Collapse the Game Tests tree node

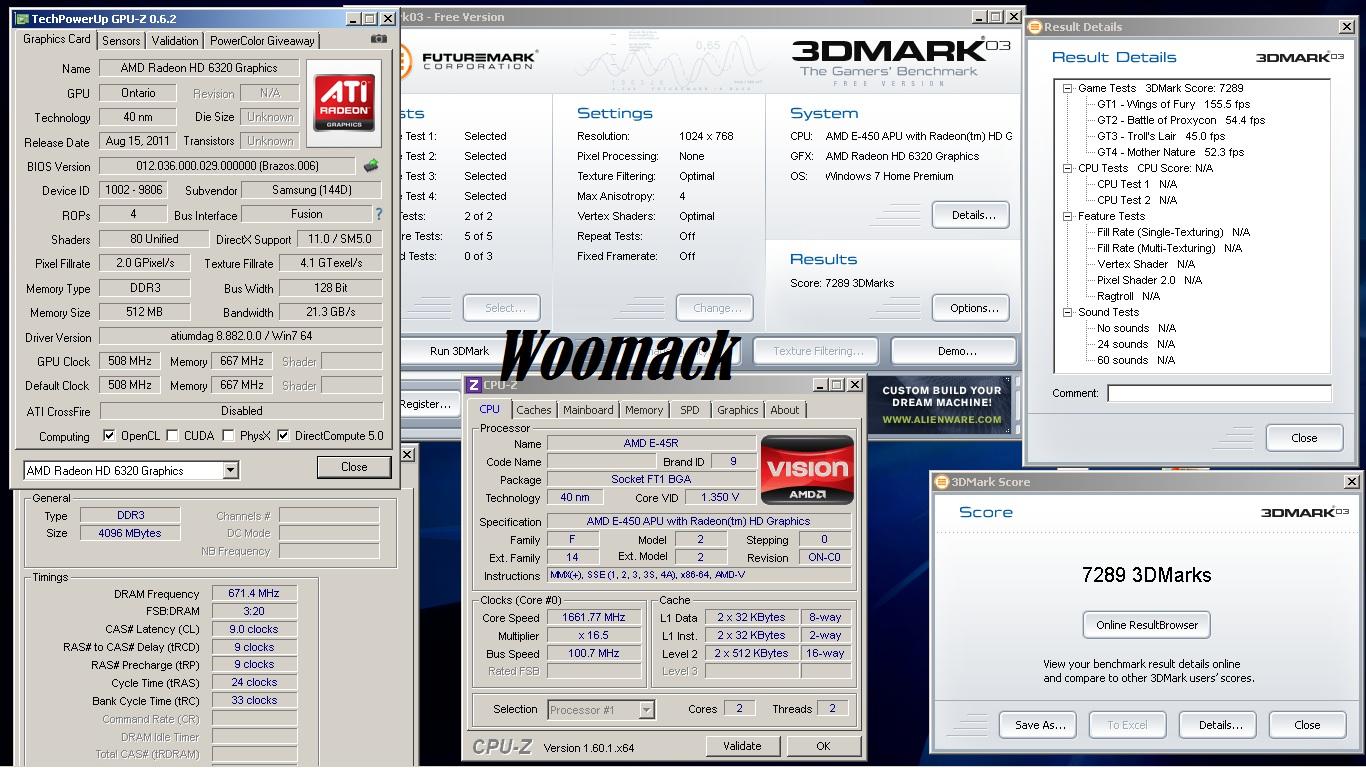(1068, 88)
